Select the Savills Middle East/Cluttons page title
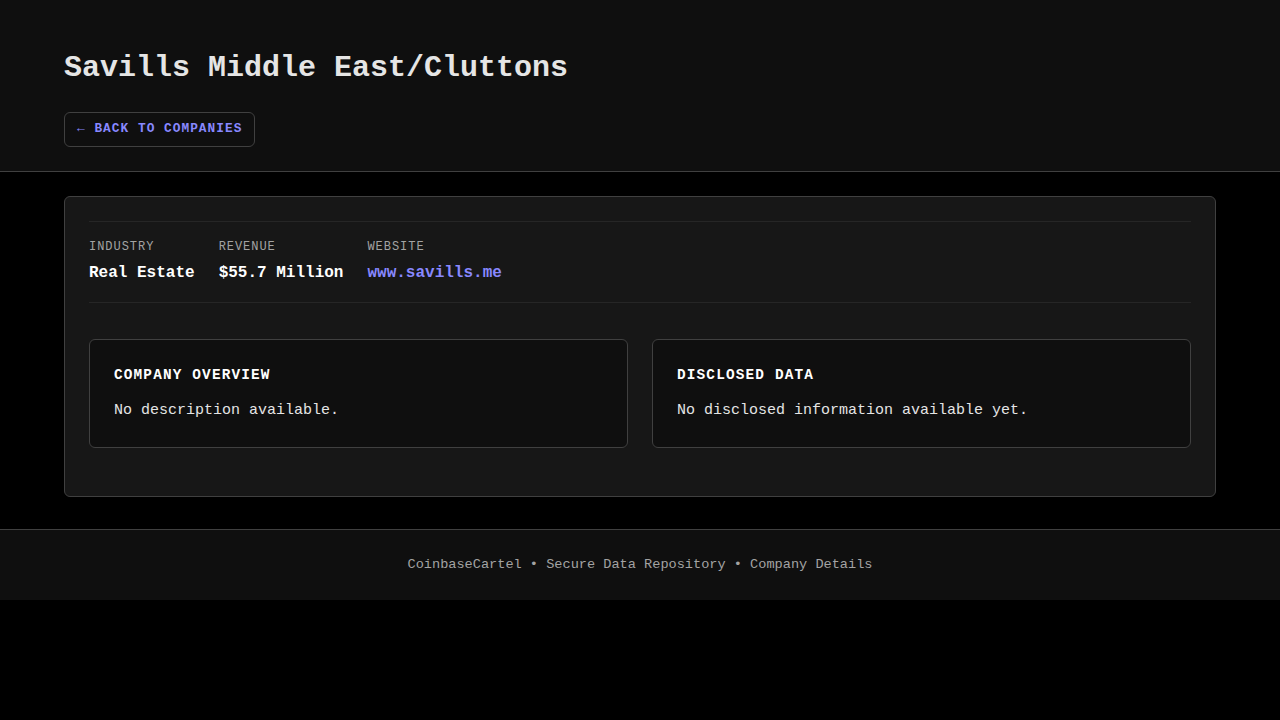The image size is (1280, 720). (x=315, y=67)
